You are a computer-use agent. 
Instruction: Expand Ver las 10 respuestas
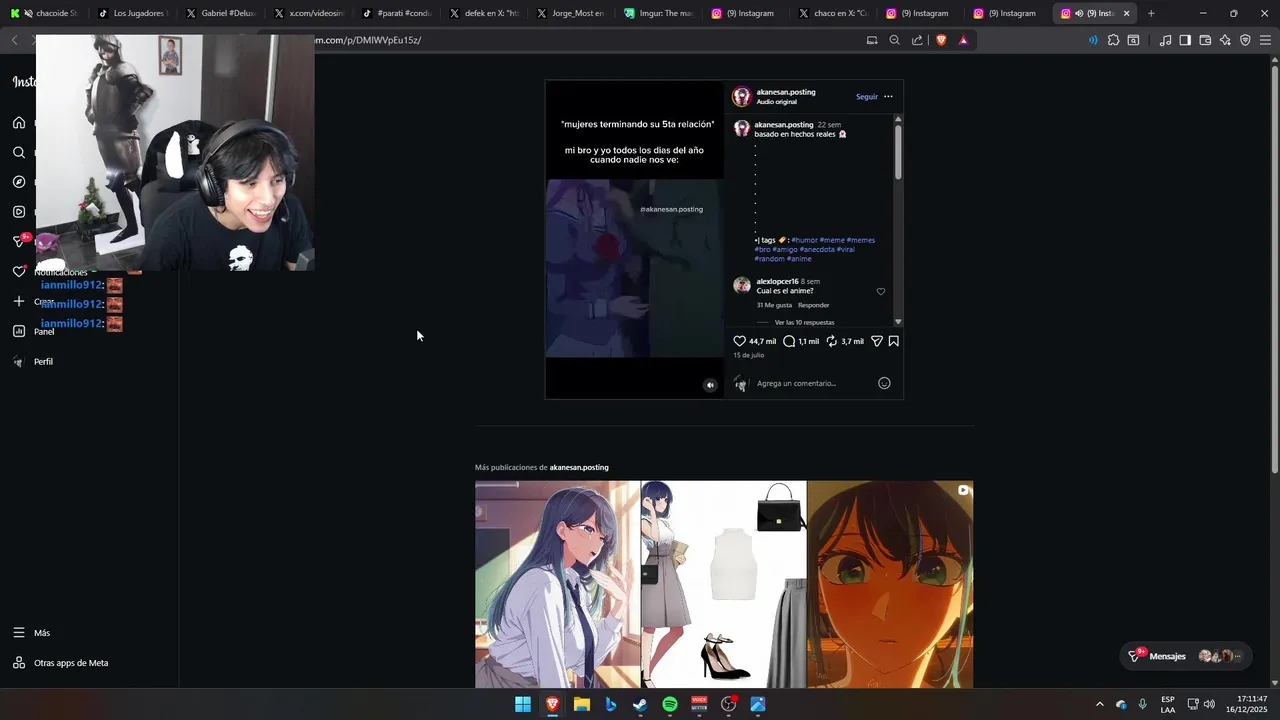[x=804, y=323]
